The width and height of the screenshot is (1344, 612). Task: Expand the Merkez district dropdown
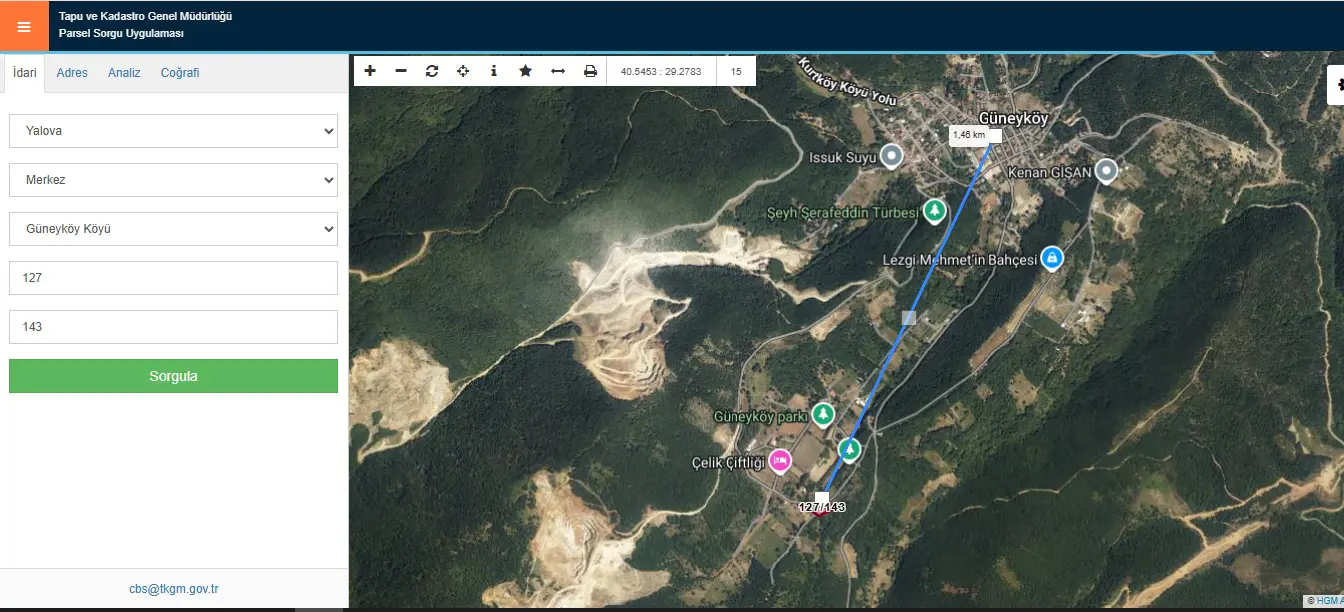click(x=173, y=180)
